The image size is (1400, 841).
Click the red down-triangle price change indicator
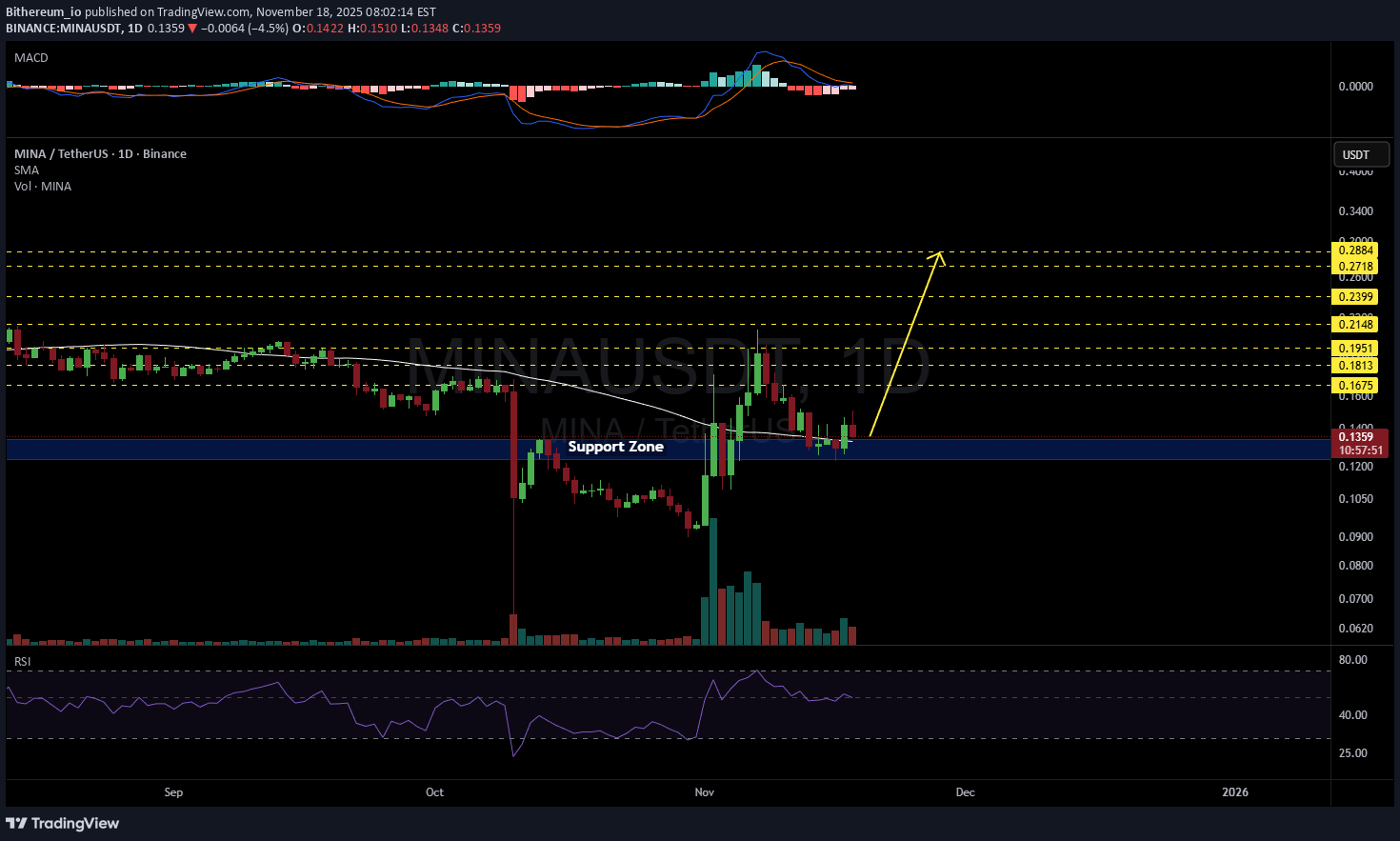[192, 29]
